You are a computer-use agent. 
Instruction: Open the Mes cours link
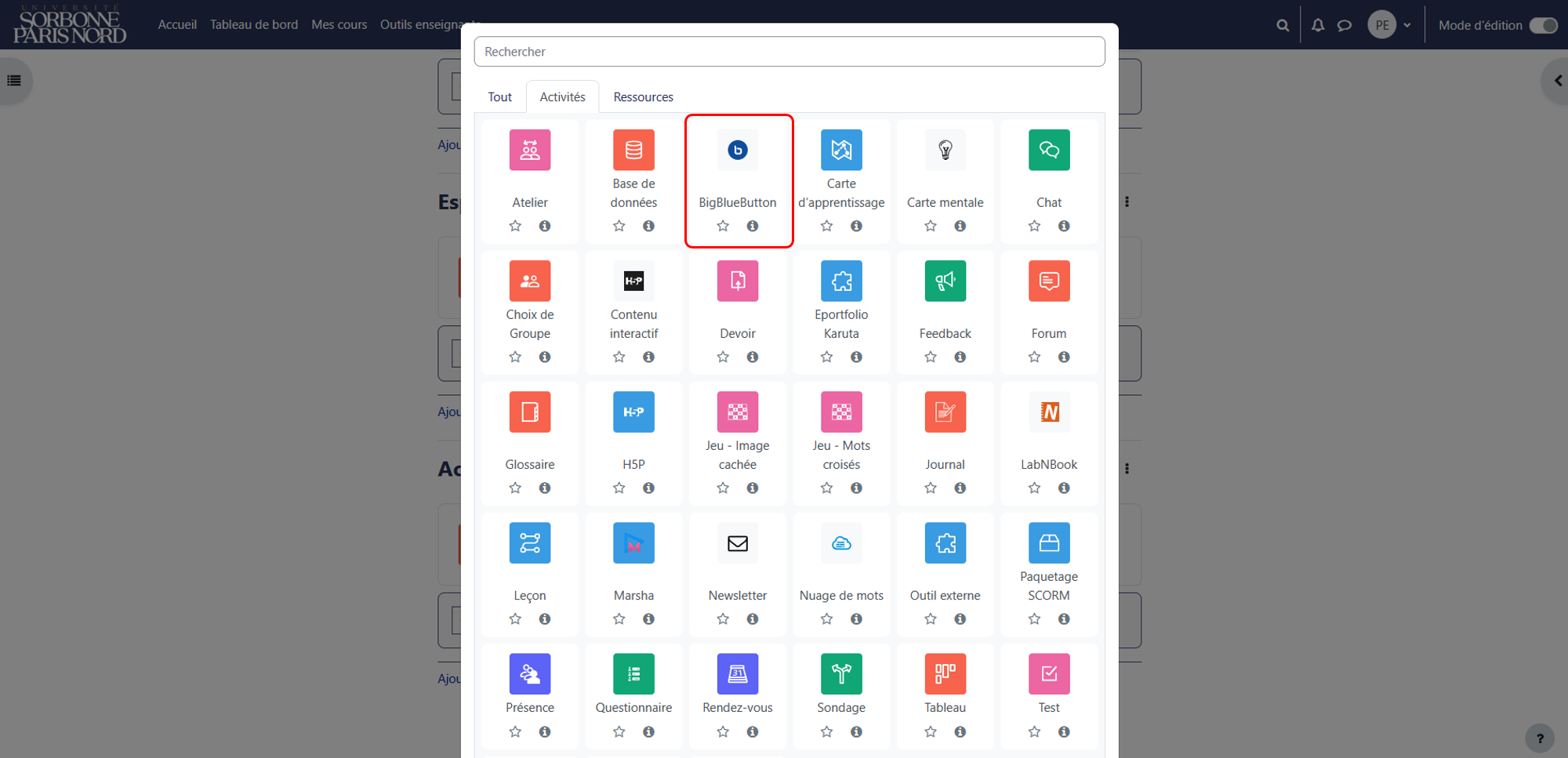click(x=339, y=24)
